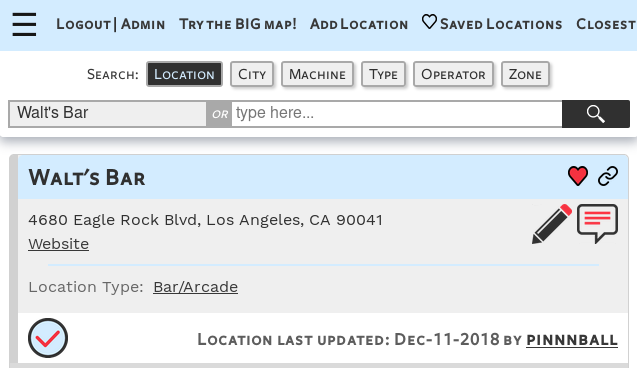
Task: Switch search to Operator
Action: pyautogui.click(x=453, y=74)
